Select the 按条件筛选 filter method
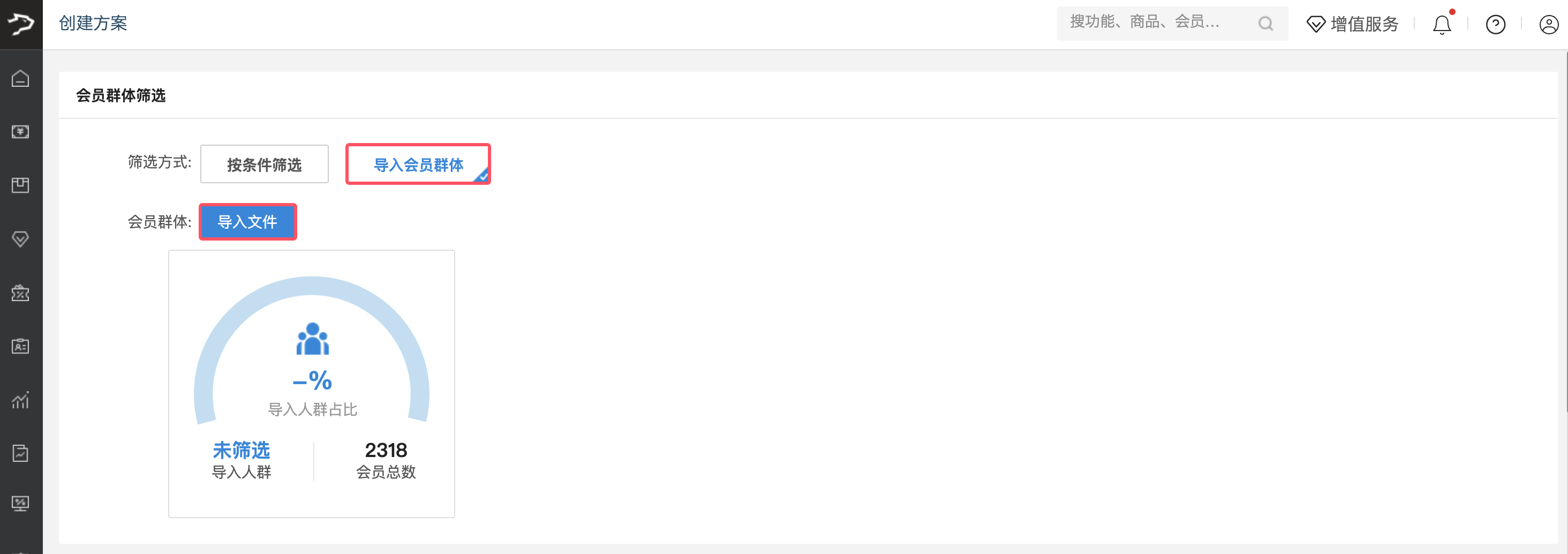 pyautogui.click(x=264, y=164)
